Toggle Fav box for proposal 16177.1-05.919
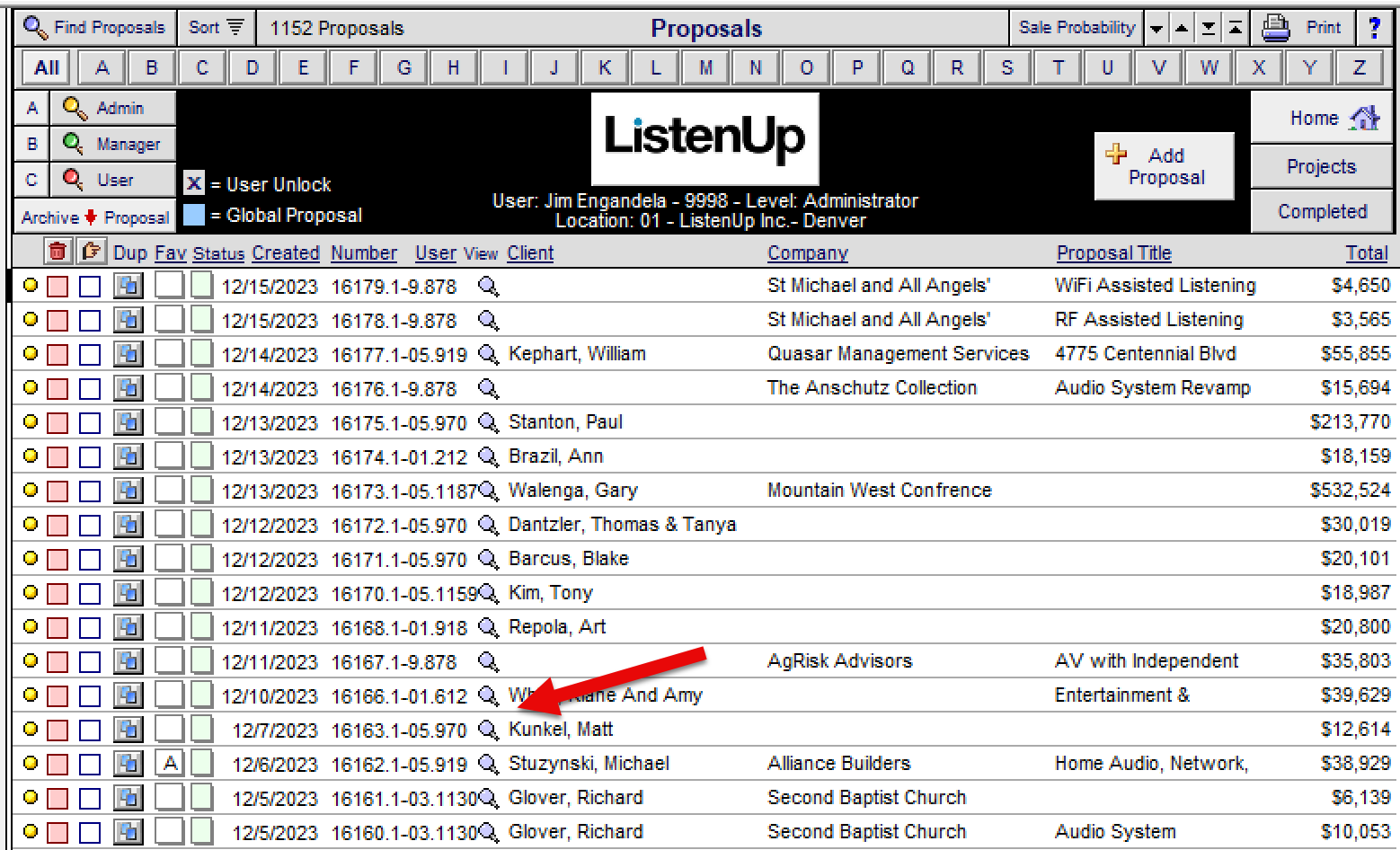 click(169, 354)
